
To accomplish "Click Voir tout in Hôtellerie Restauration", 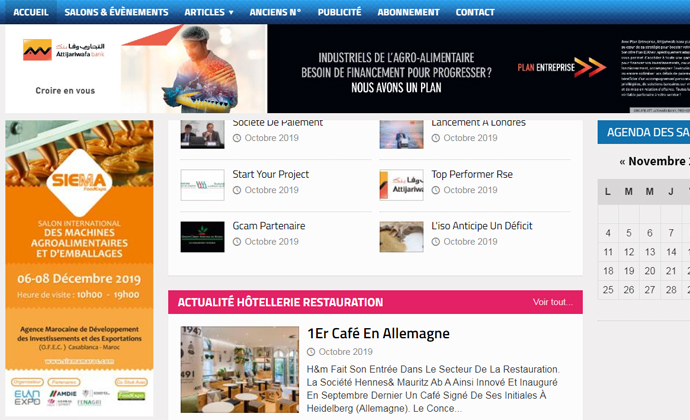I will [x=553, y=302].
